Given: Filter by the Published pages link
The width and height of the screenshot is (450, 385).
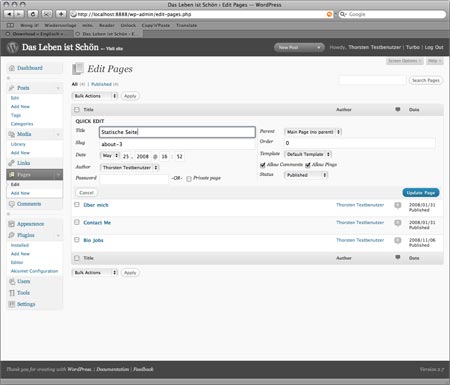Looking at the screenshot, I should 101,84.
